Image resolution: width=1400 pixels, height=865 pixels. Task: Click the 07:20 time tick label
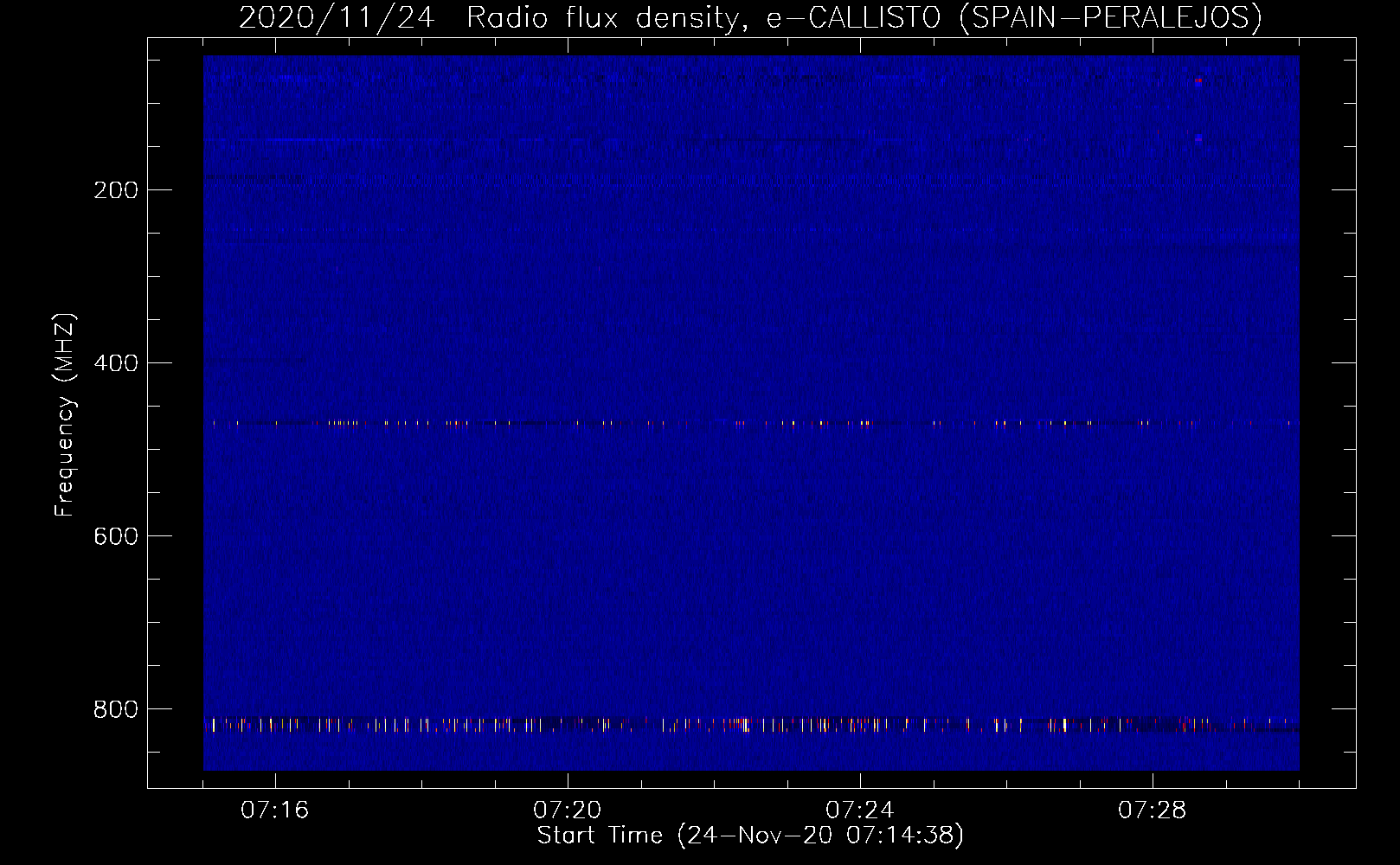pos(568,811)
